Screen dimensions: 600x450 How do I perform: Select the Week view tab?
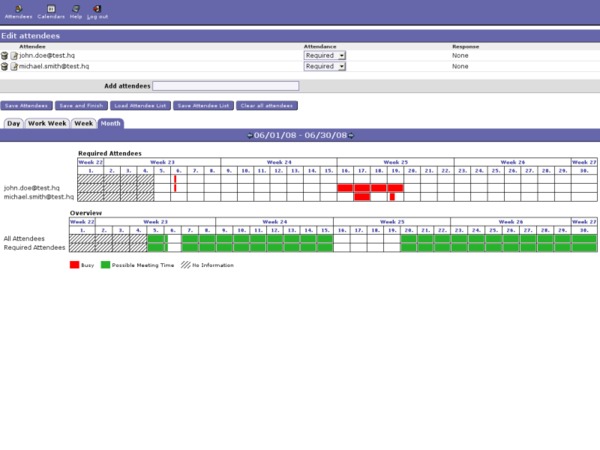pos(83,123)
